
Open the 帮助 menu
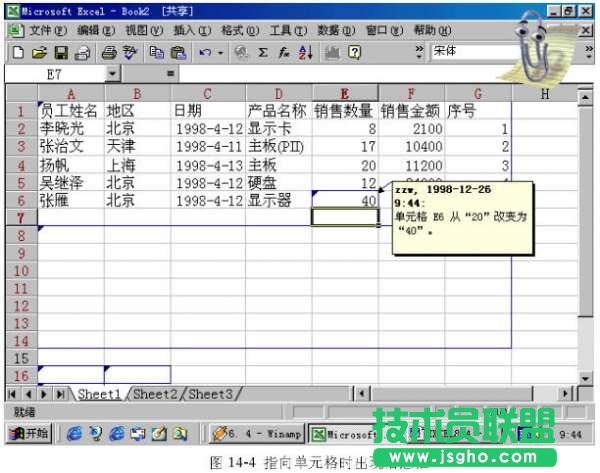point(432,31)
